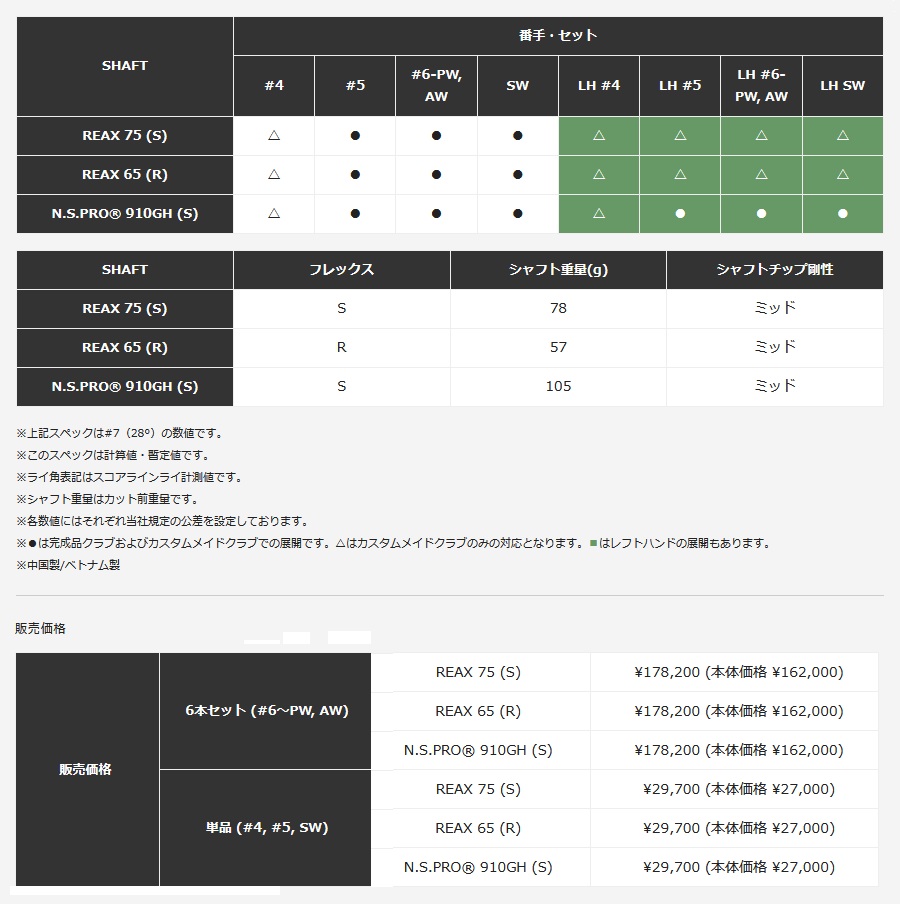Image resolution: width=900 pixels, height=904 pixels.
Task: Click the triangle in REAX 75 (S) #4 cell
Action: (x=274, y=135)
